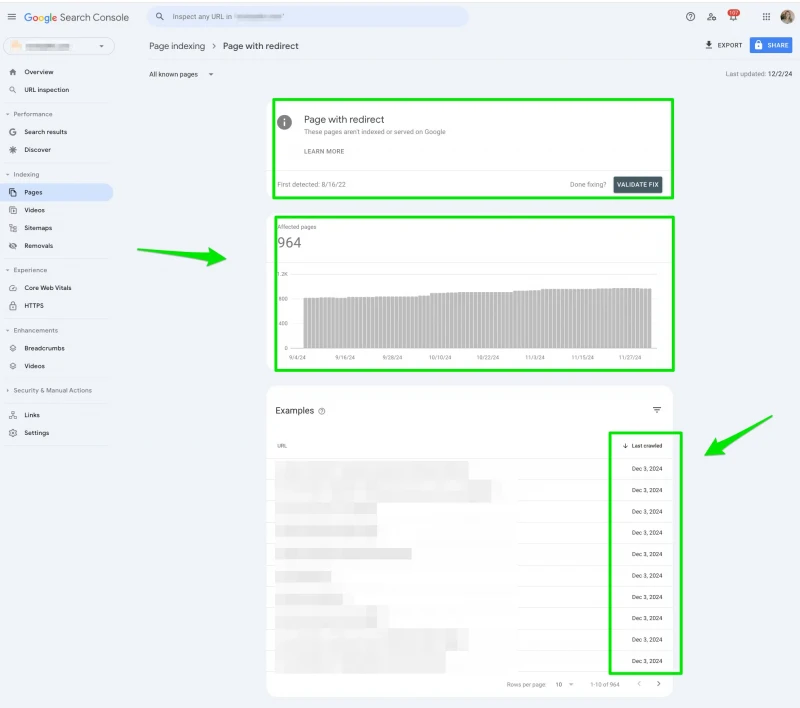Image resolution: width=800 pixels, height=708 pixels.
Task: Go to previous page of examples
Action: (x=639, y=684)
